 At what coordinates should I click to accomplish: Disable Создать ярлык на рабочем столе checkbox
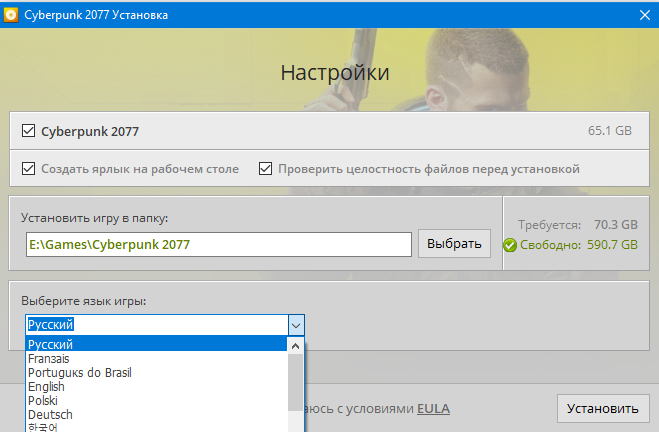[x=28, y=169]
